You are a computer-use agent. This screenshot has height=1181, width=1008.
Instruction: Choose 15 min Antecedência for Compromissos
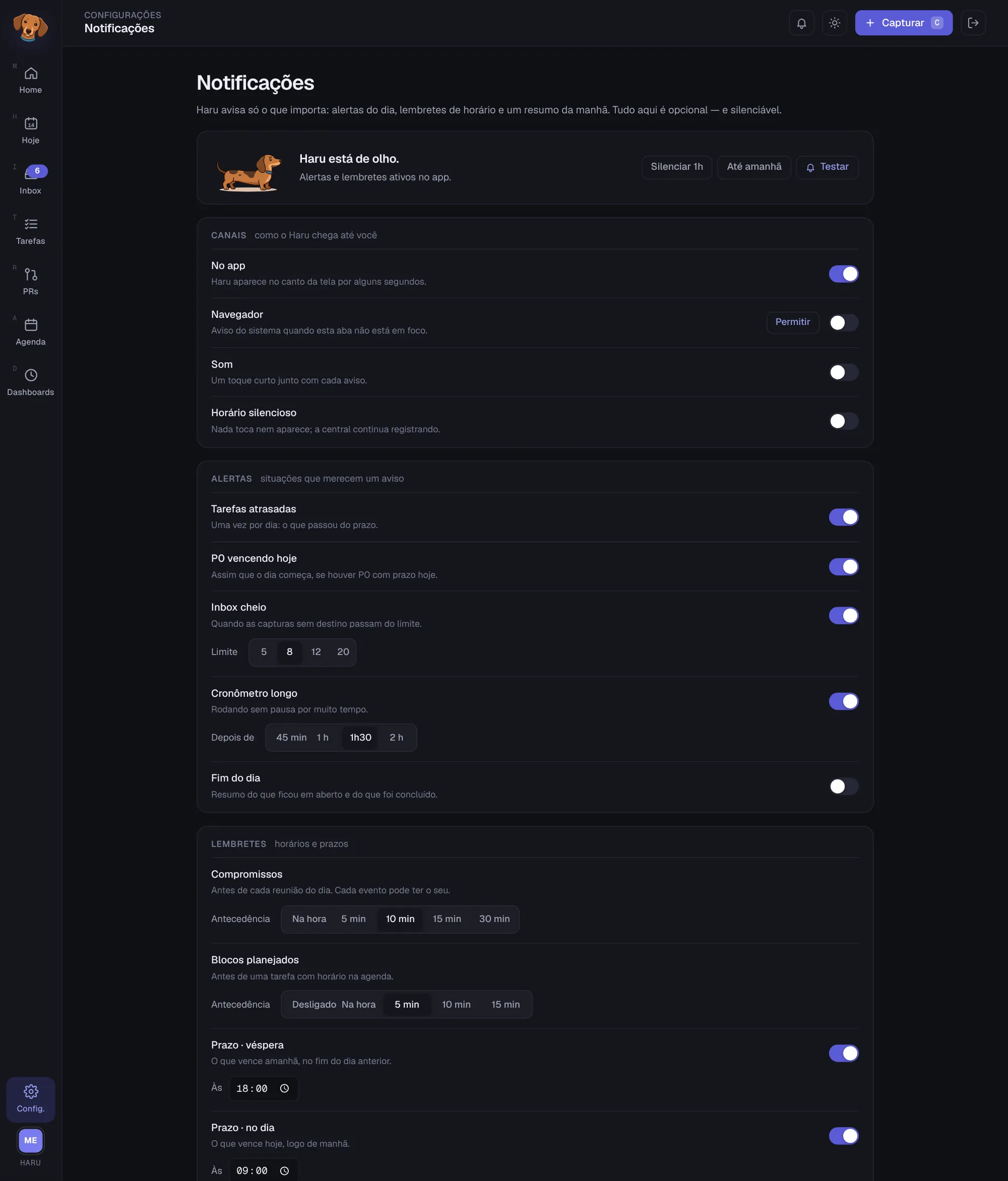coord(447,919)
